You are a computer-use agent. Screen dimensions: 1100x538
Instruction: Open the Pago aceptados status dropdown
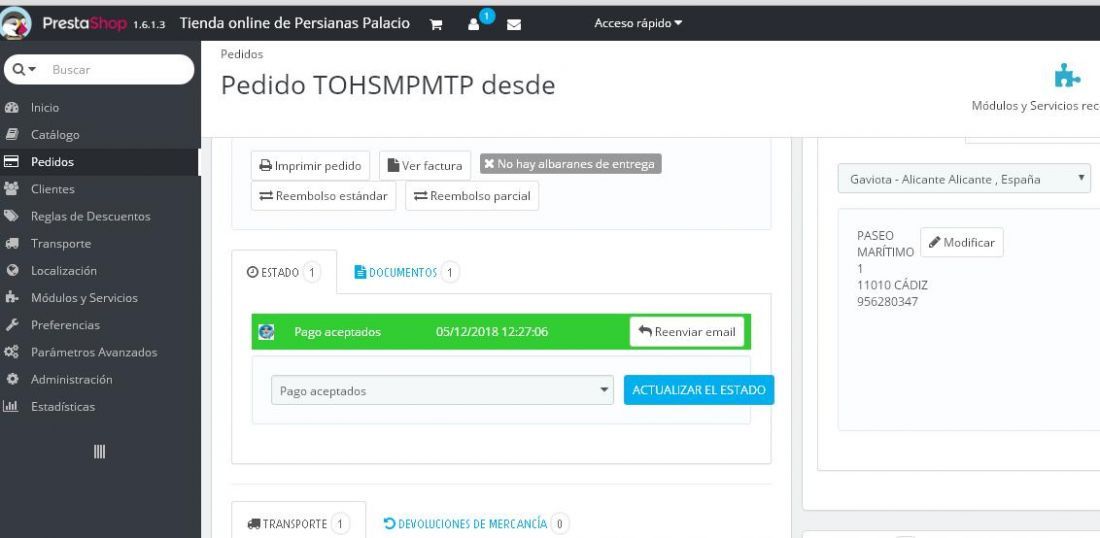point(442,391)
